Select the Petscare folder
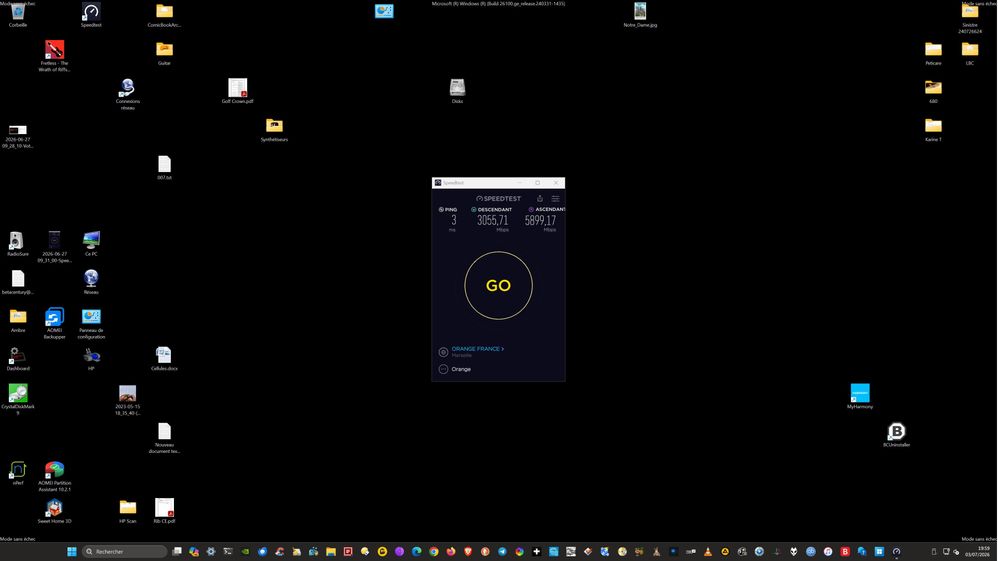 click(933, 53)
